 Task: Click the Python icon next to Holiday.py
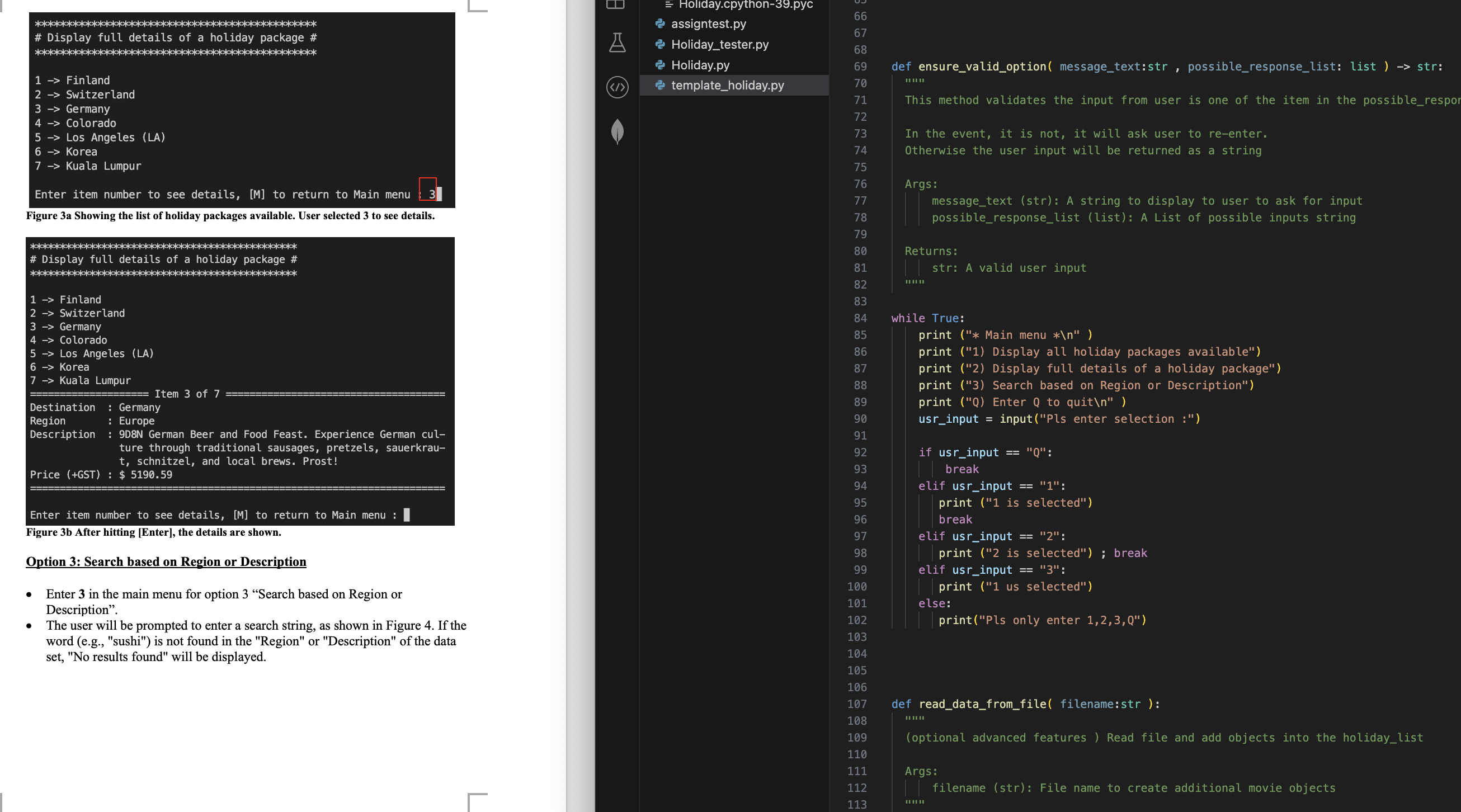tap(659, 65)
